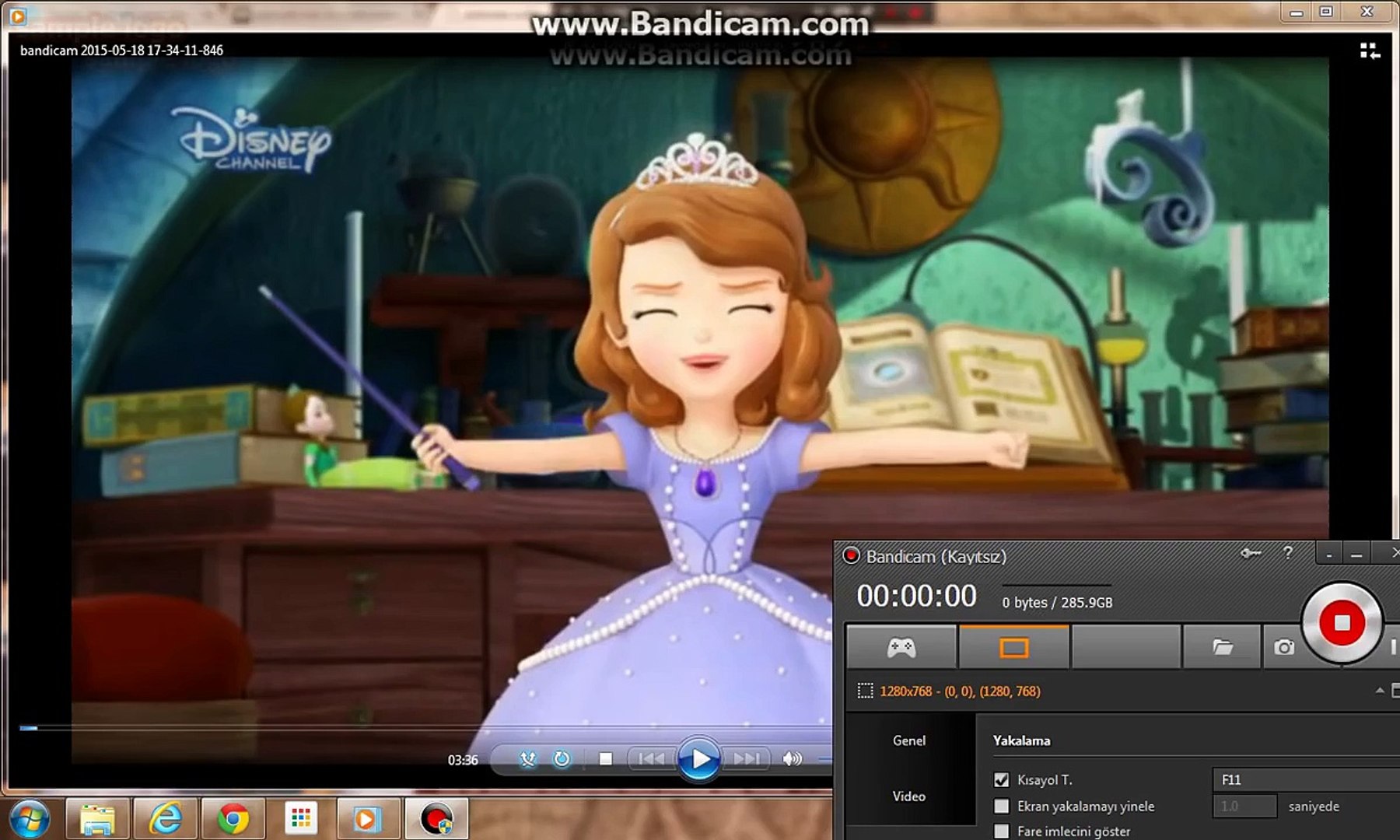Click the bandicam 2015-05-18 video title
1400x840 pixels.
click(121, 51)
